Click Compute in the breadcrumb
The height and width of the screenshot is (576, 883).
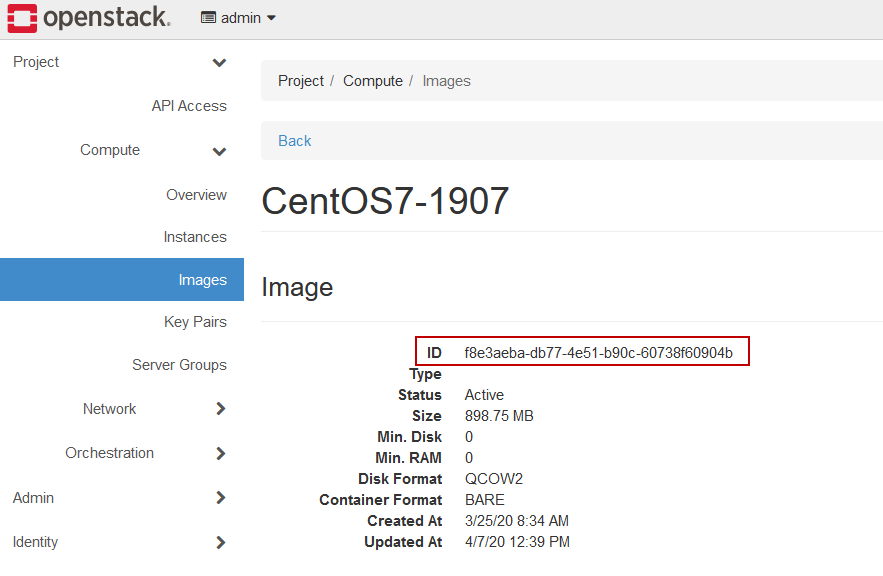pyautogui.click(x=372, y=81)
